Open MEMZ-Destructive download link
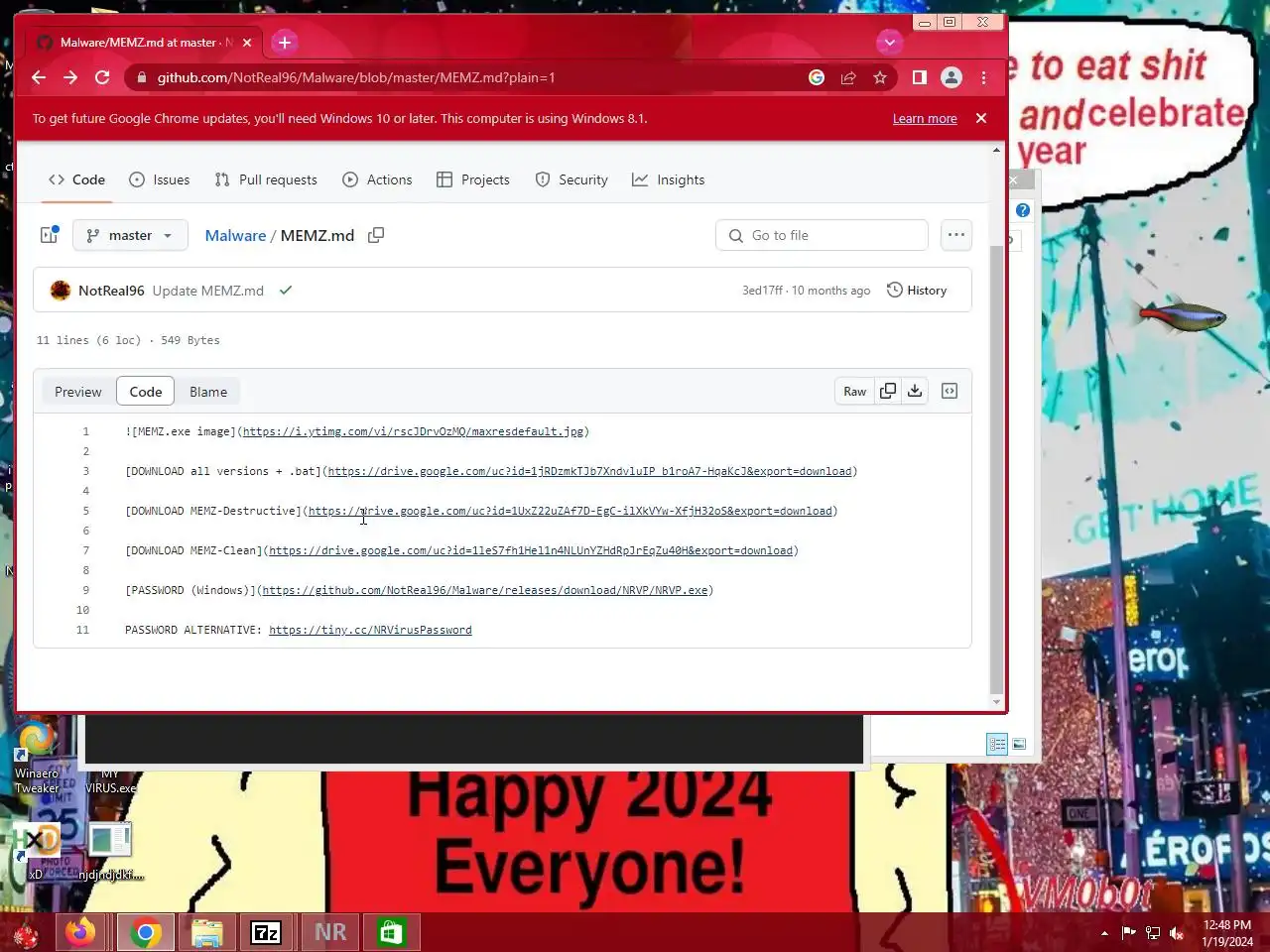Screen dimensions: 1270x952 click(570, 511)
